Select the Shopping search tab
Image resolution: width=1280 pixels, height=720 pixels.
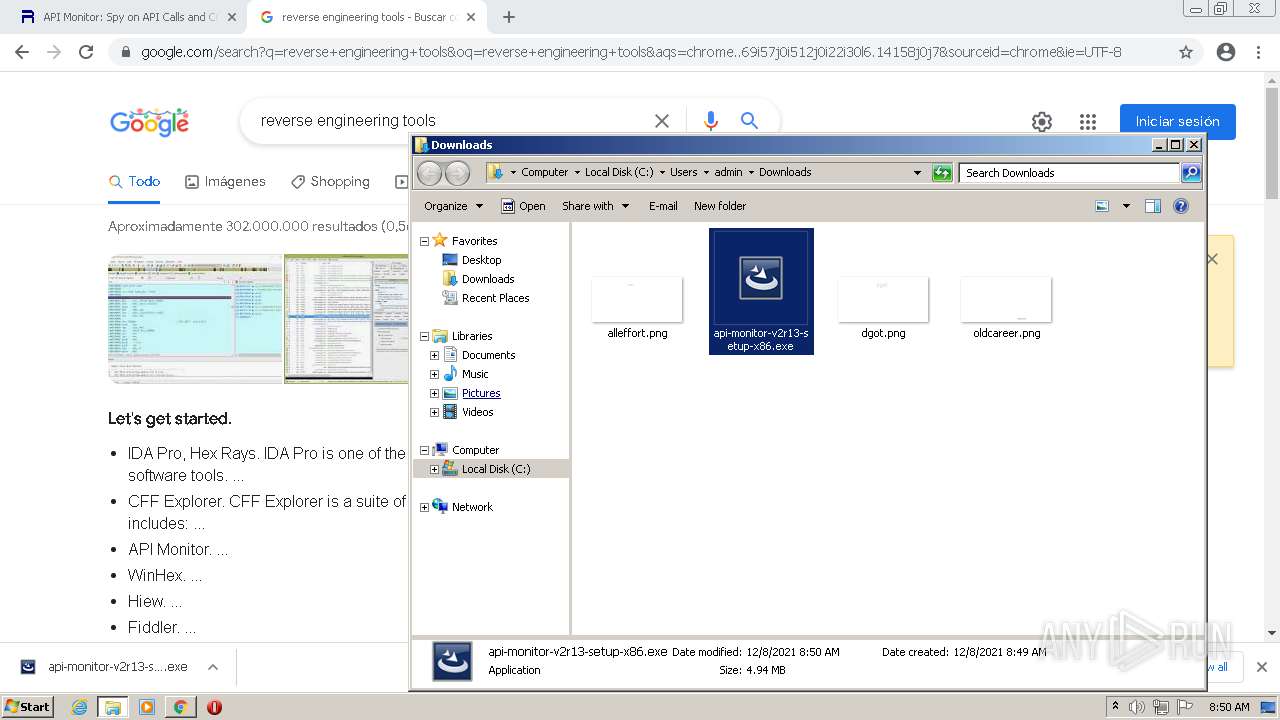click(x=330, y=182)
